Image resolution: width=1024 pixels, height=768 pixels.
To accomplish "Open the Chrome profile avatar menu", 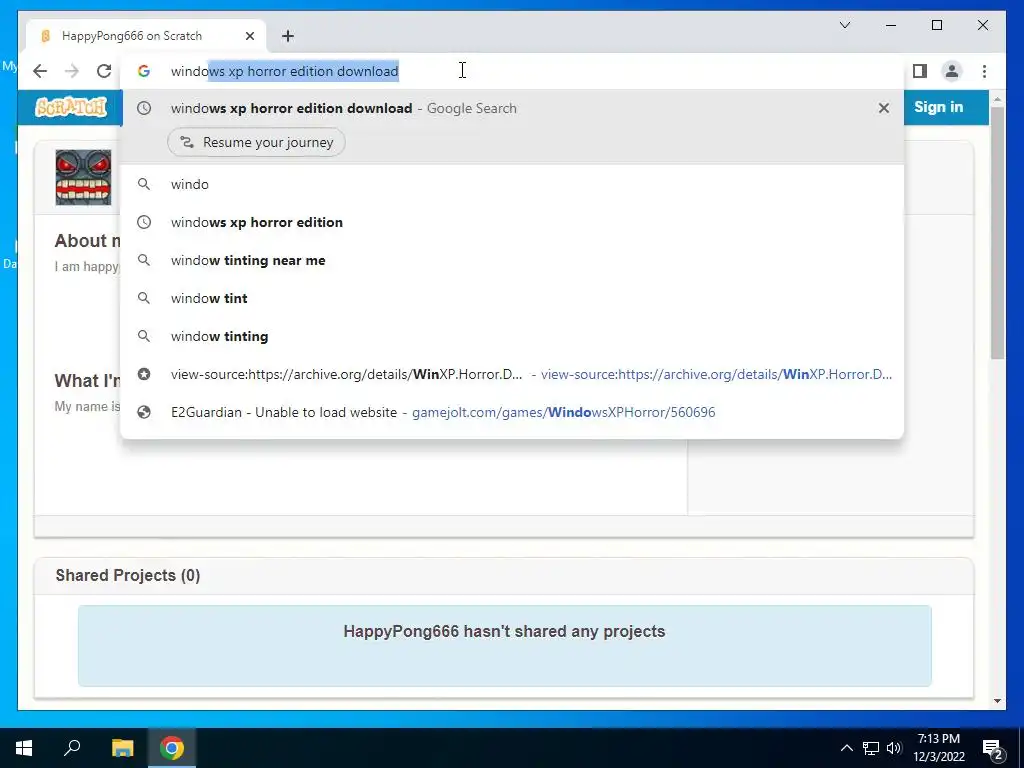I will (952, 71).
